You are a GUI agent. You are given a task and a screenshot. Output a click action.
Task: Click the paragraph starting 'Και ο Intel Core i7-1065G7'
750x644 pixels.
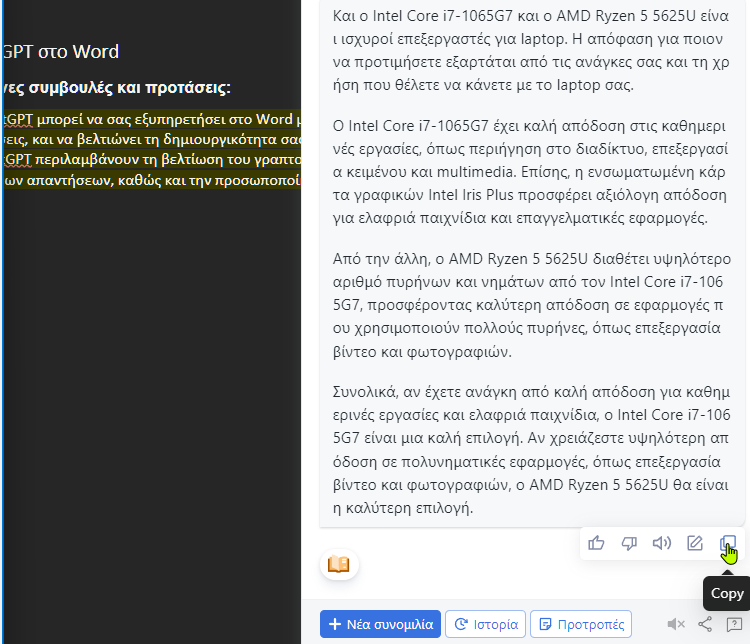pyautogui.click(x=531, y=50)
